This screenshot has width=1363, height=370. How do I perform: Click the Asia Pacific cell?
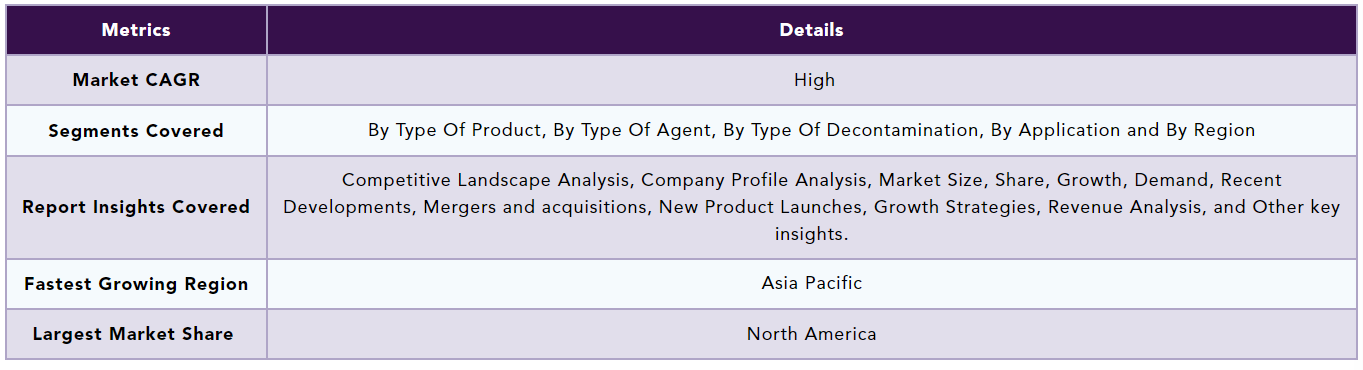(811, 283)
